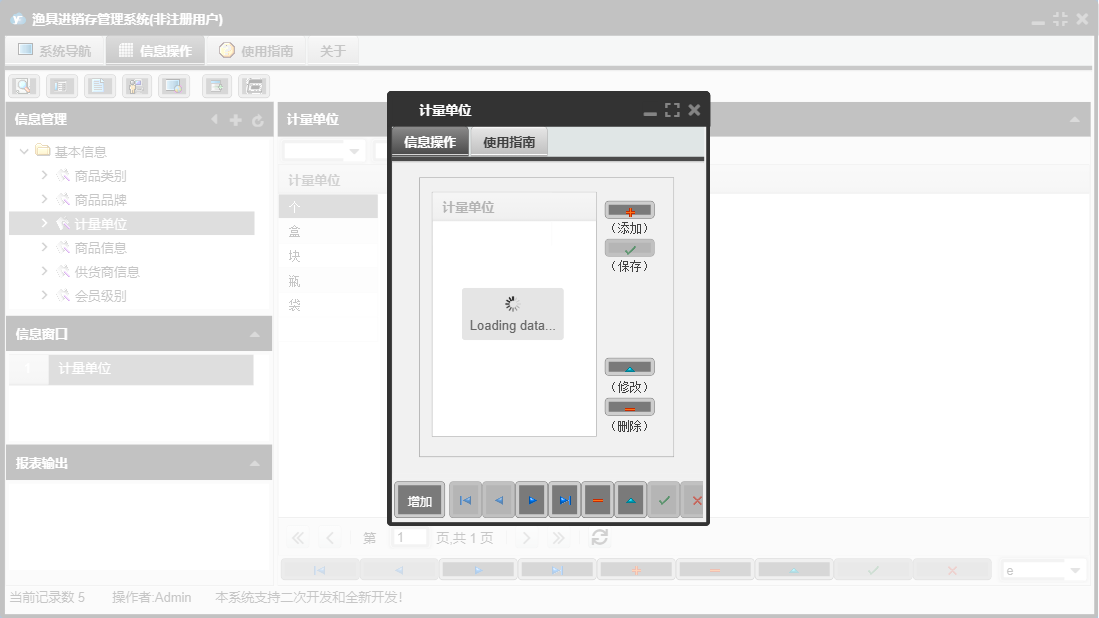Image resolution: width=1099 pixels, height=618 pixels.
Task: Jump to first record in the 计量单位 dialog
Action: point(465,499)
